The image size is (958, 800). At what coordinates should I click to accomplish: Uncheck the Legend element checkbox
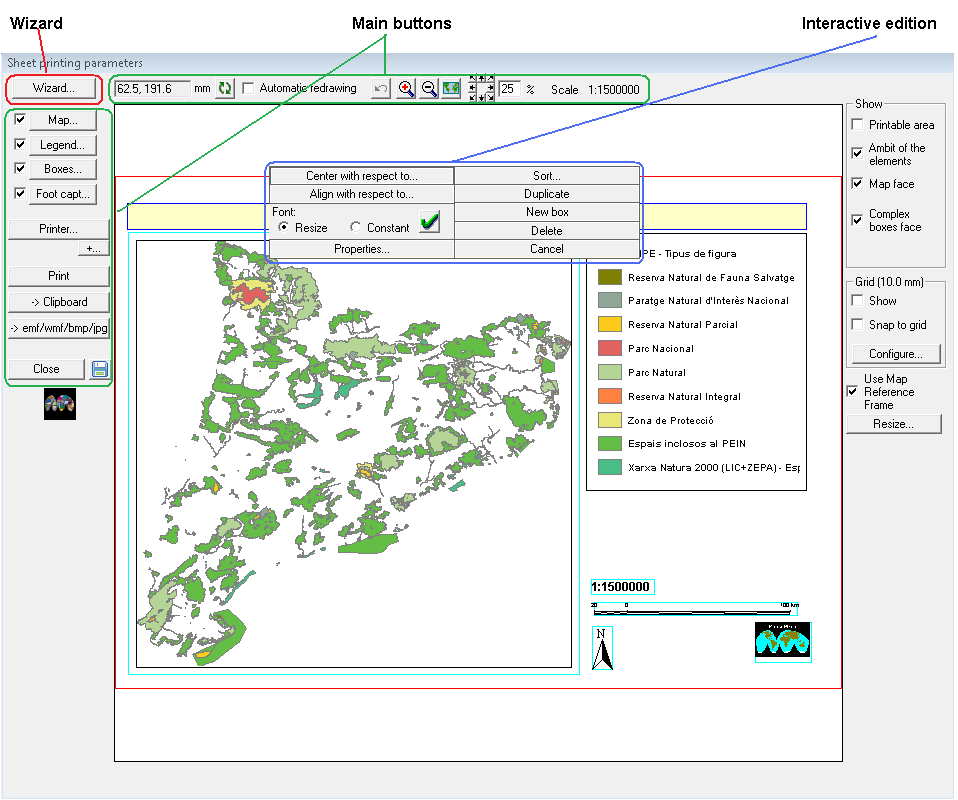pos(20,145)
